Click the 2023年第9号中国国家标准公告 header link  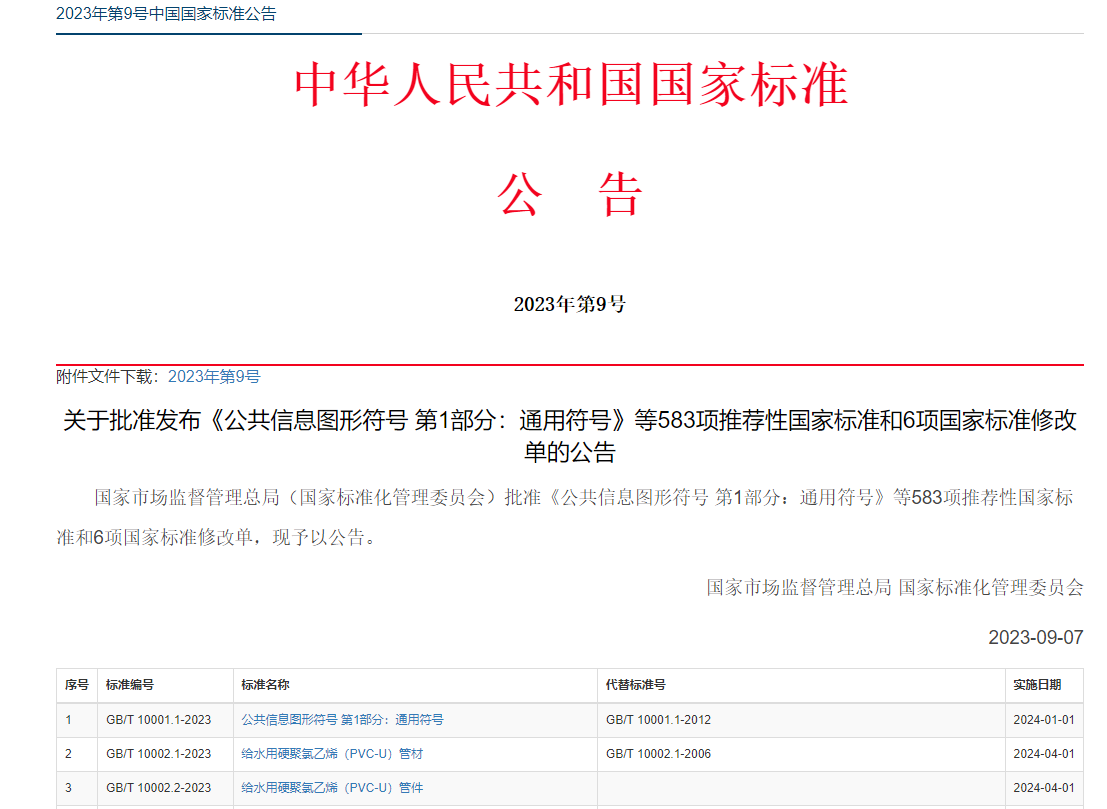[166, 14]
